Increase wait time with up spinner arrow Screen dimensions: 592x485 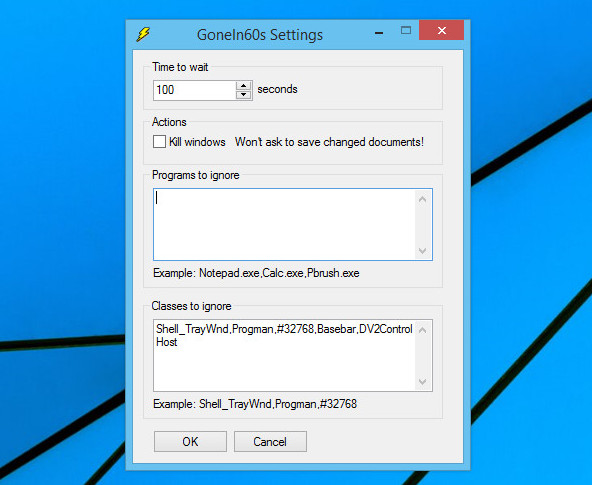point(244,86)
